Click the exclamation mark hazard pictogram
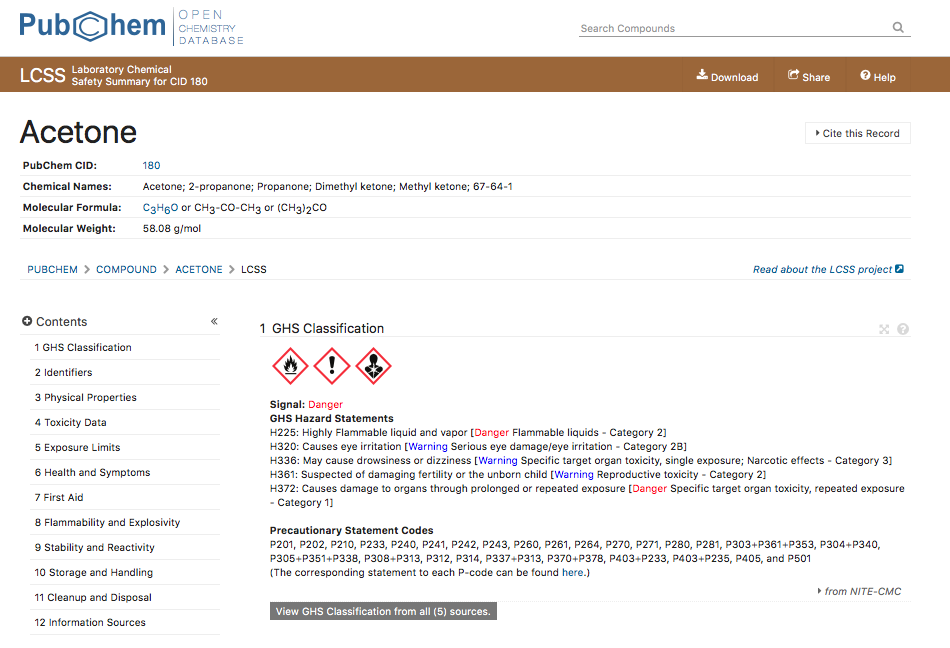Screen dimensions: 950x648 pyautogui.click(x=332, y=366)
